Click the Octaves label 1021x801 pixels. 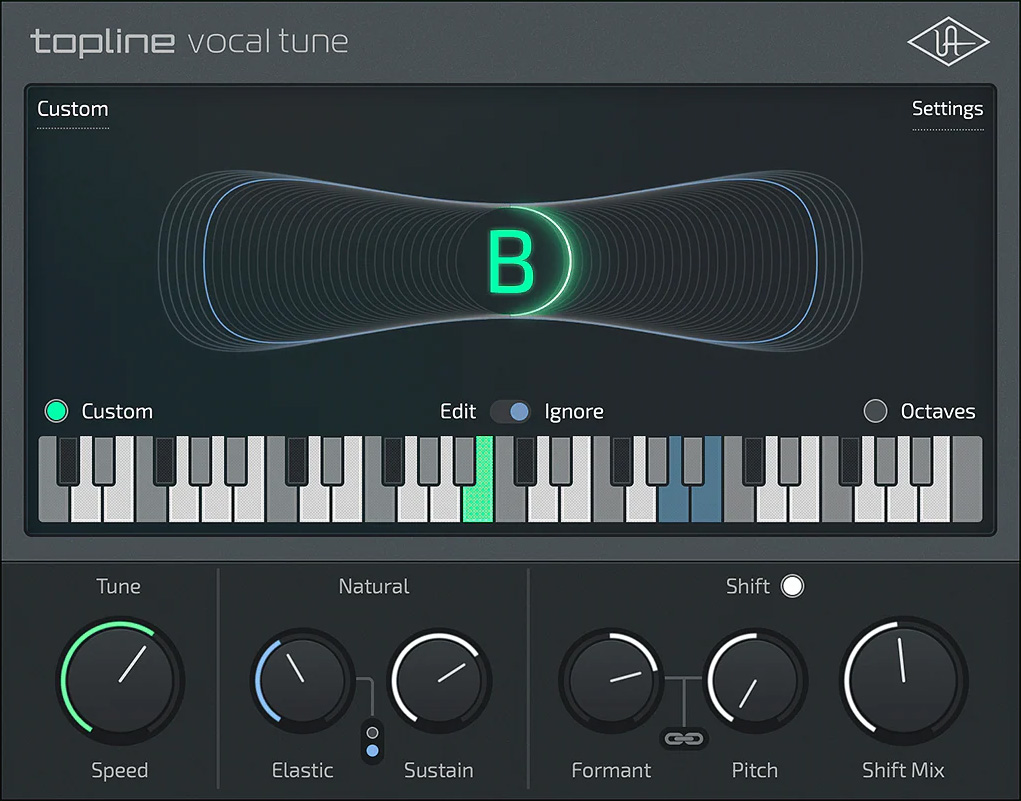point(938,411)
